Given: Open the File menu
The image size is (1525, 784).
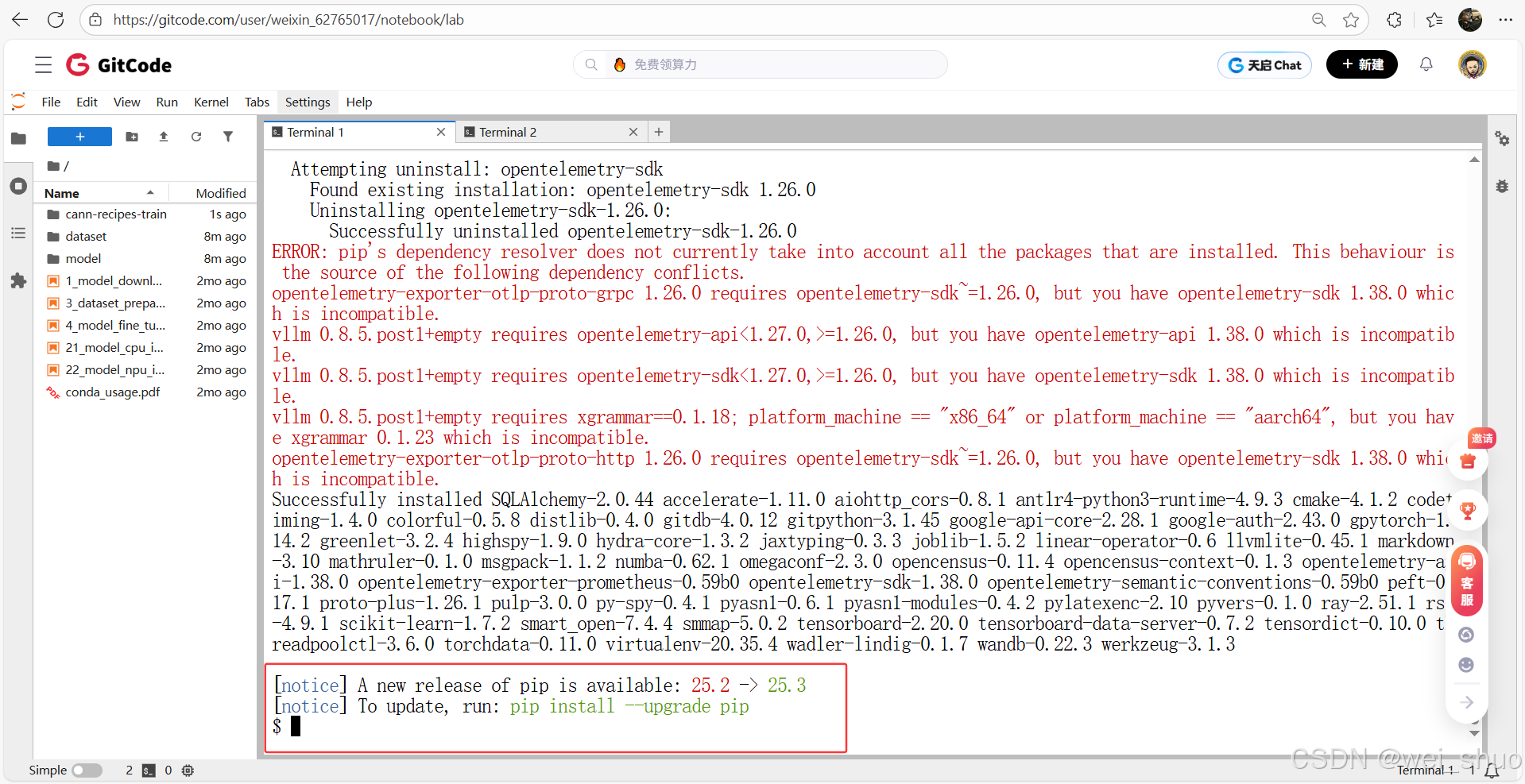Looking at the screenshot, I should pos(51,102).
